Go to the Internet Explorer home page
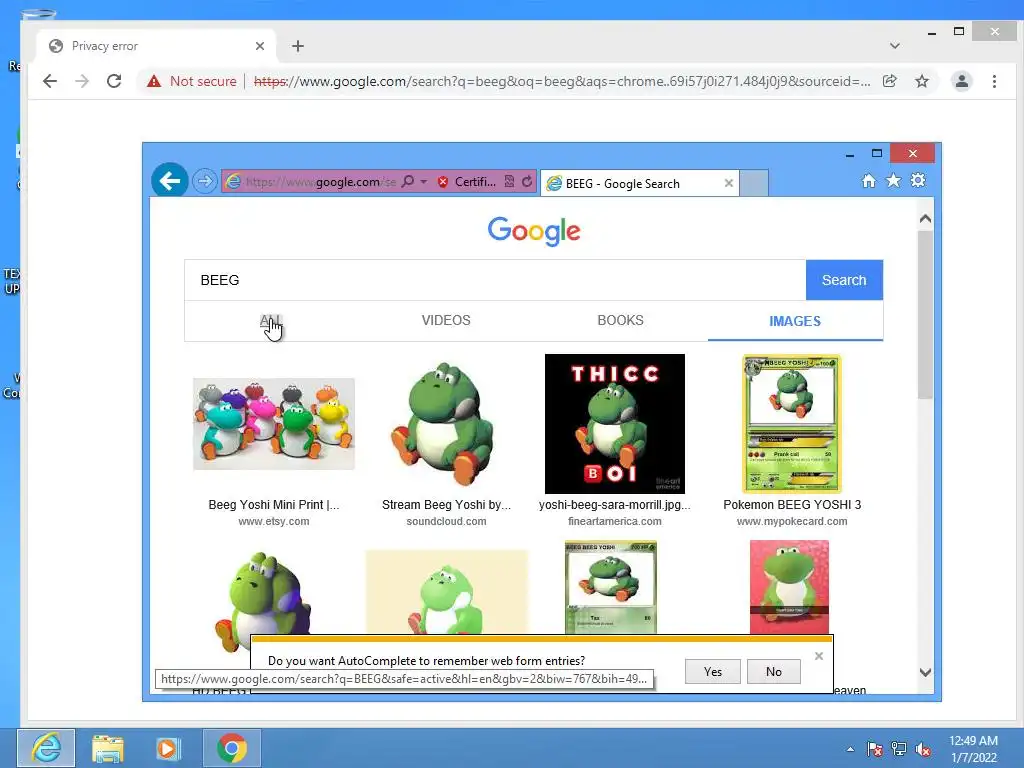 [869, 181]
